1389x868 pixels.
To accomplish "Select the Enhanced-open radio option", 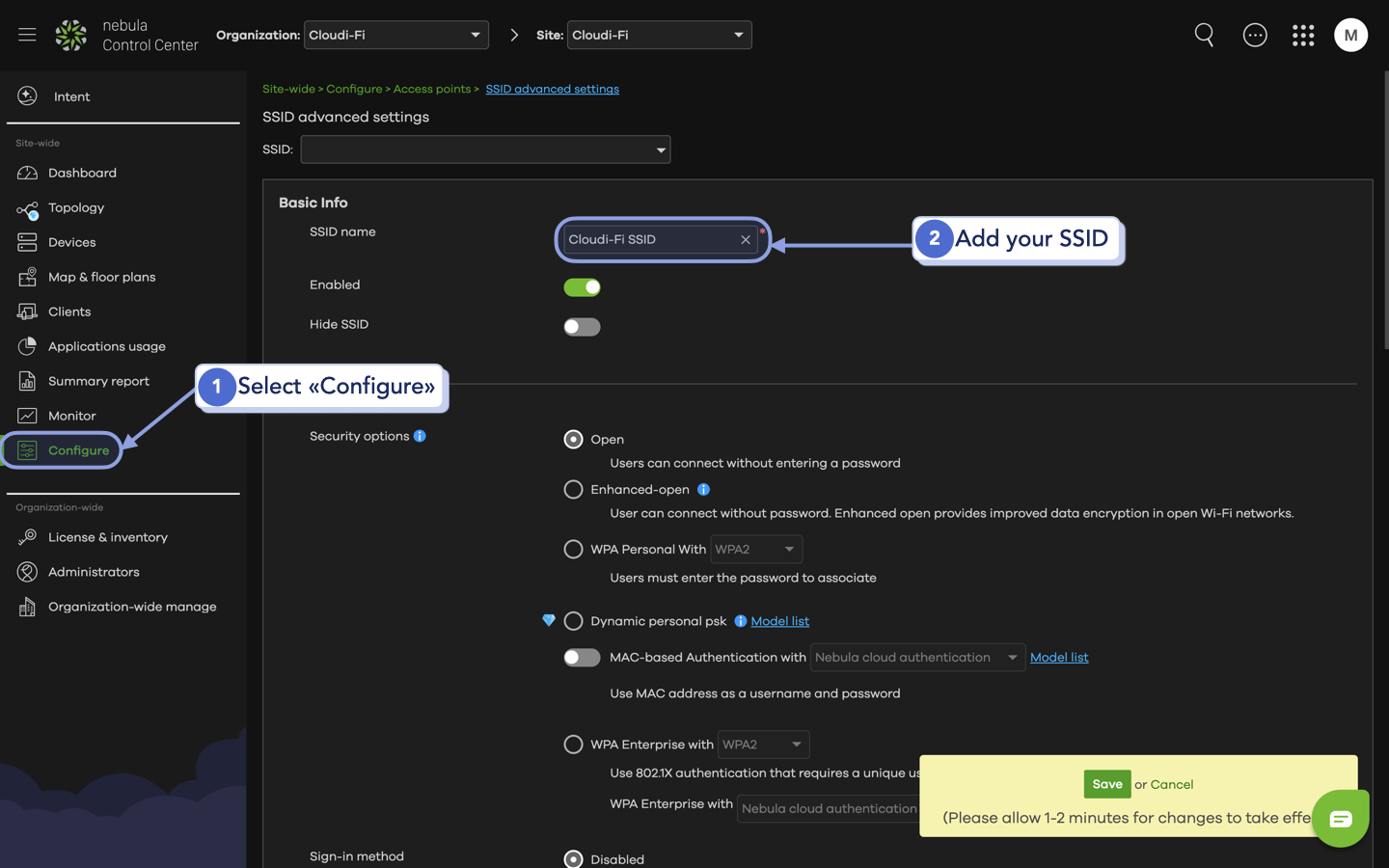I will (x=573, y=490).
